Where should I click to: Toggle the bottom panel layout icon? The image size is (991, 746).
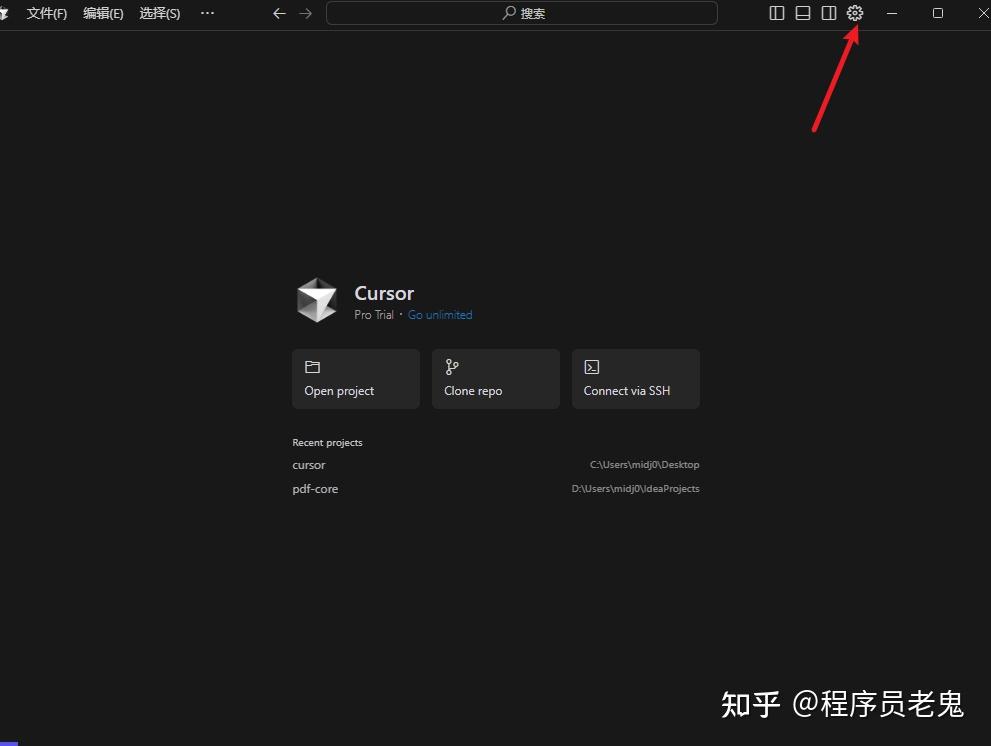pyautogui.click(x=803, y=13)
